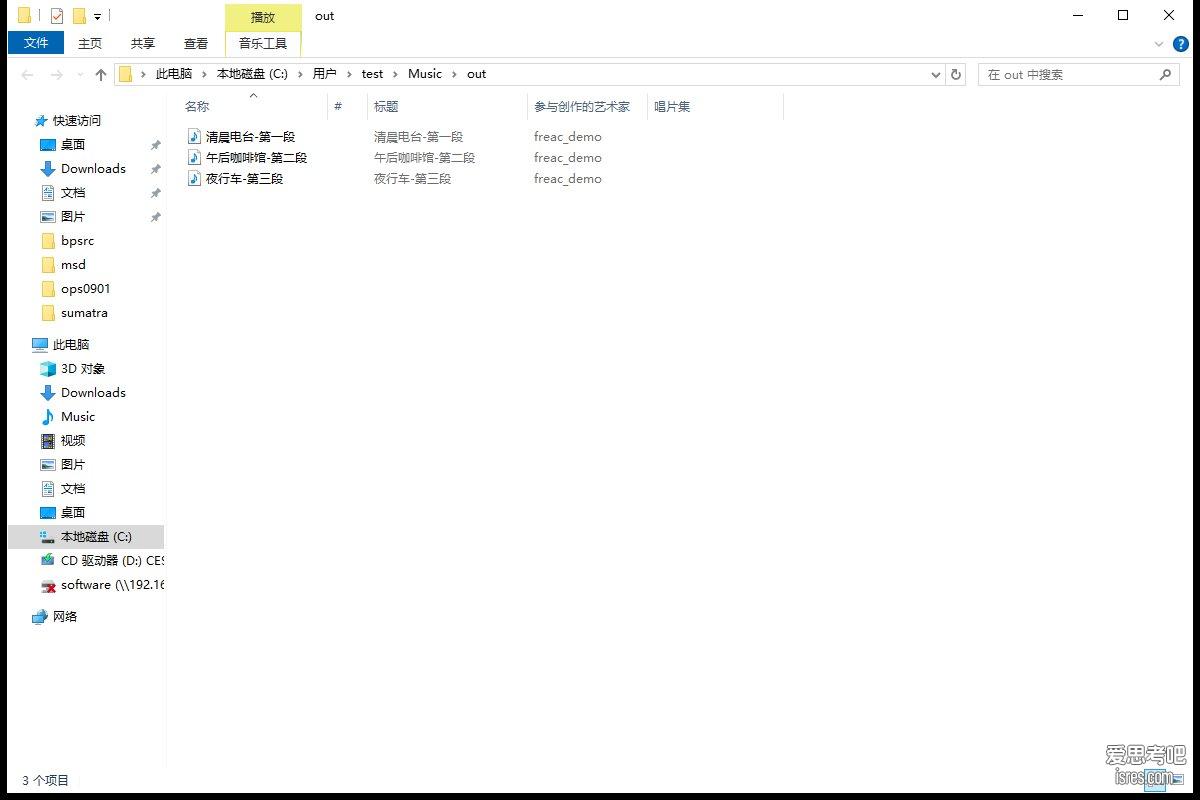Click the Downloads arrow icon under quick access
This screenshot has width=1200, height=800.
click(x=47, y=168)
